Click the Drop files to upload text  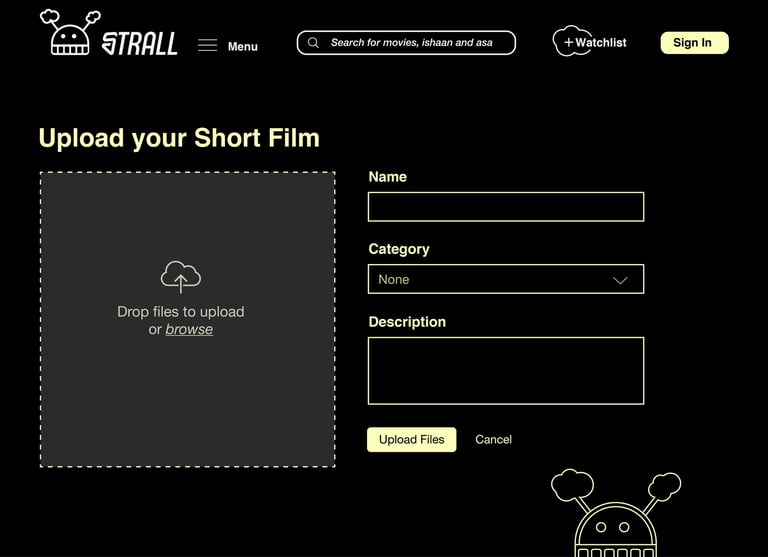tap(181, 312)
